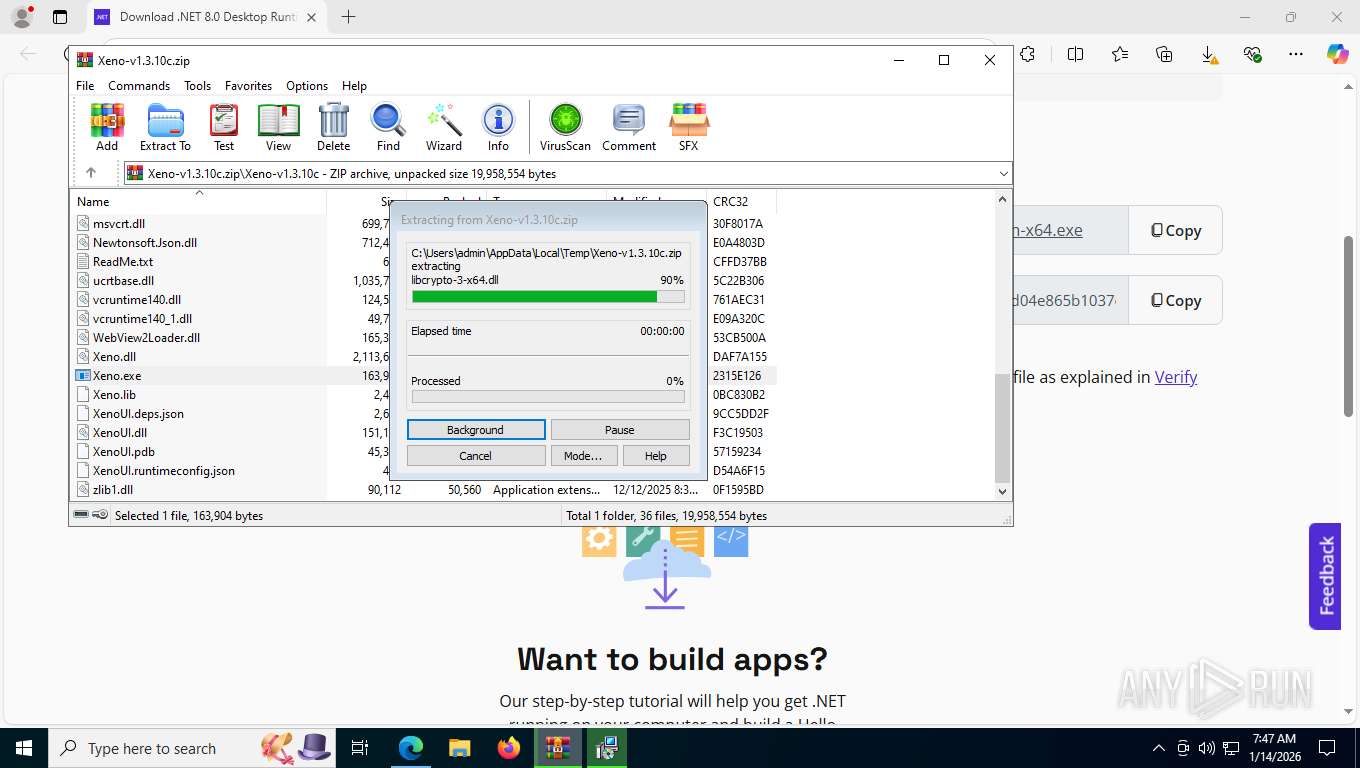Click Help button in extraction dialog
The image size is (1360, 768).
(656, 456)
